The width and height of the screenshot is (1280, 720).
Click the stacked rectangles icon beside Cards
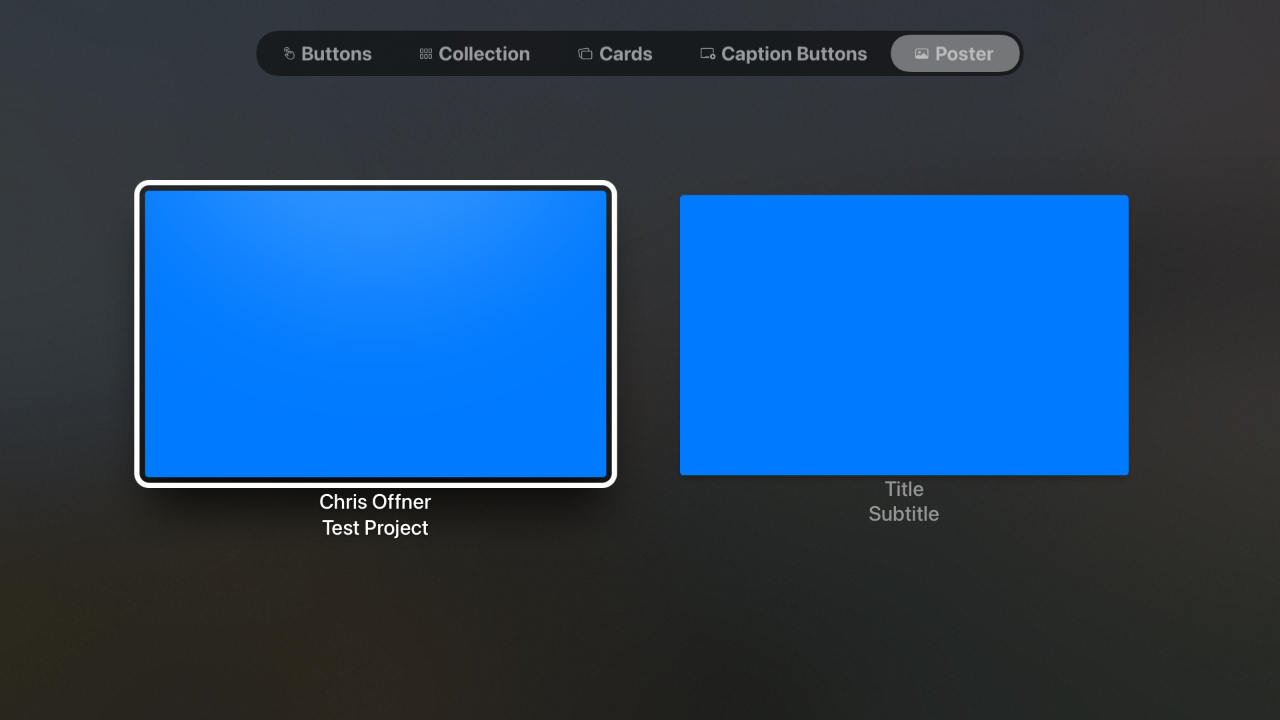585,54
